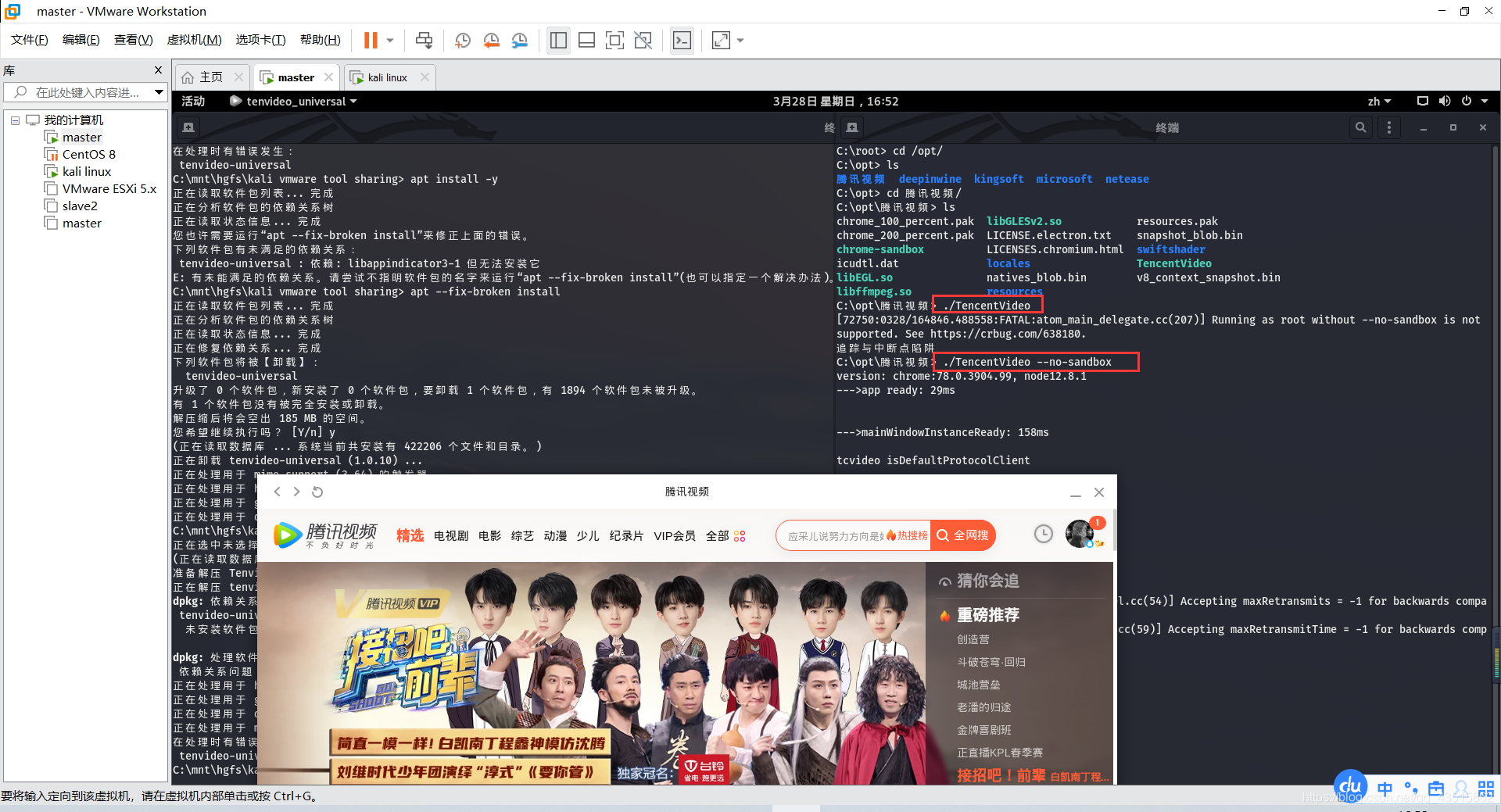The image size is (1501, 812).
Task: Click the enter full screen mode icon
Action: tap(615, 40)
